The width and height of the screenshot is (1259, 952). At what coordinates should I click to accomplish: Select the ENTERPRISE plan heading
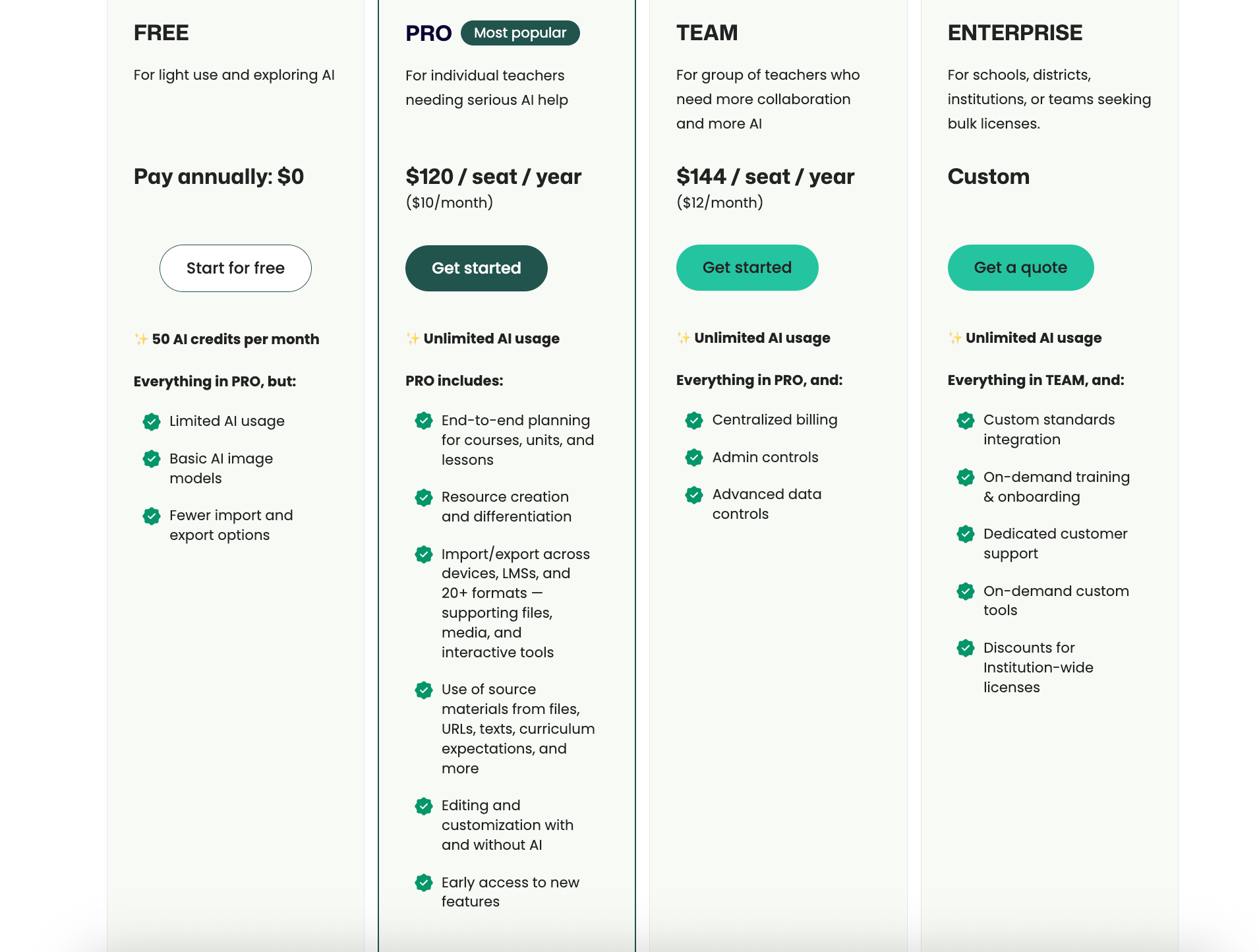[x=1014, y=32]
